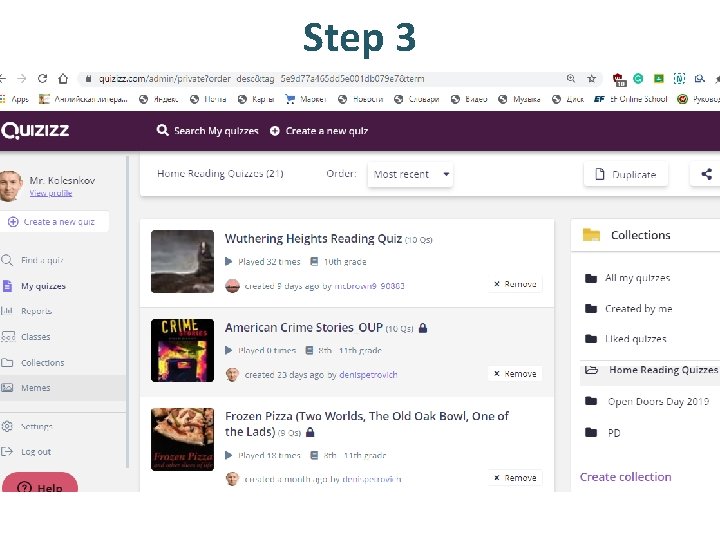Click the browser forward arrow
720x540 pixels.
pos(22,79)
